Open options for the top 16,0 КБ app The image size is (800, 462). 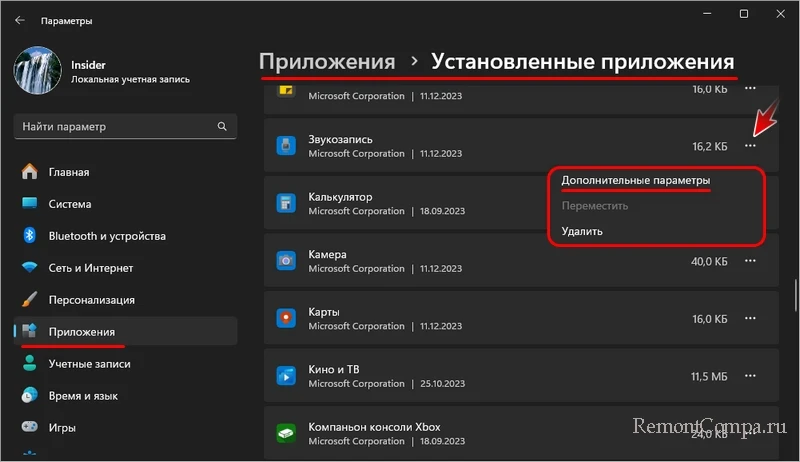[750, 89]
